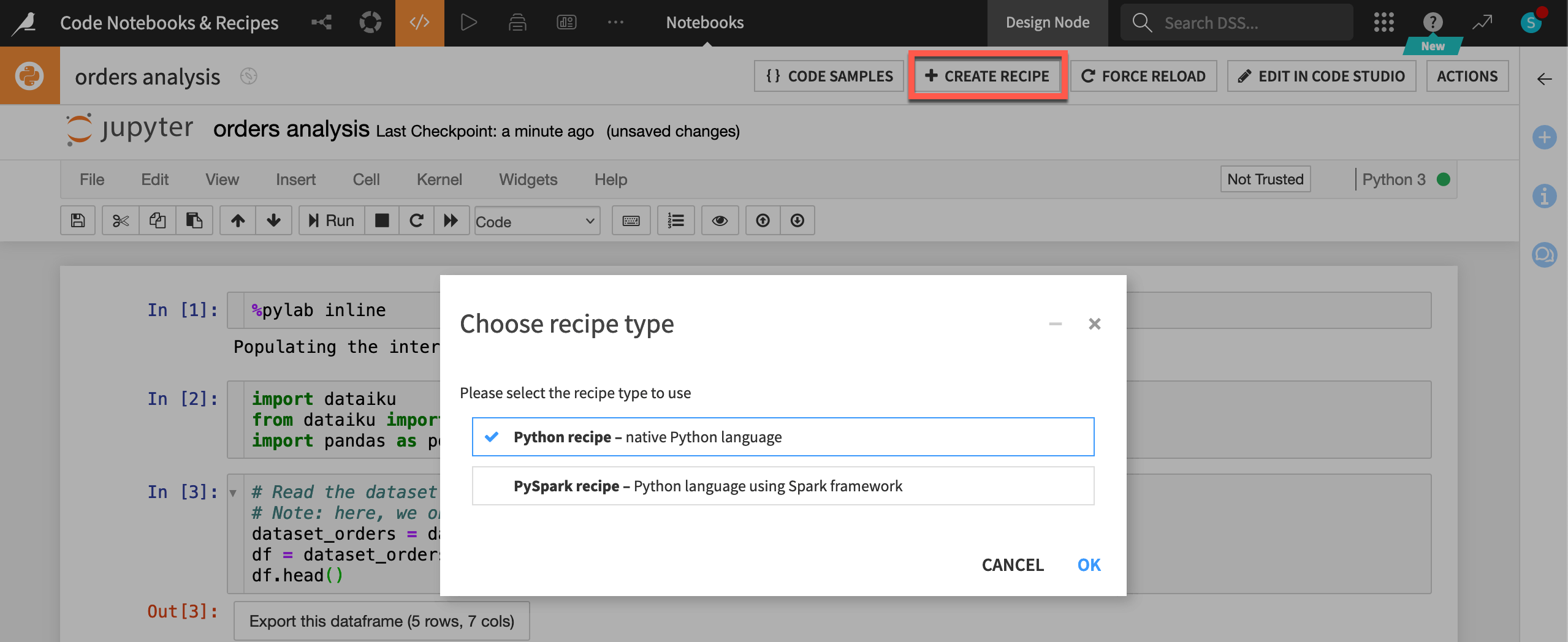Open the Kernel menu

tap(439, 179)
